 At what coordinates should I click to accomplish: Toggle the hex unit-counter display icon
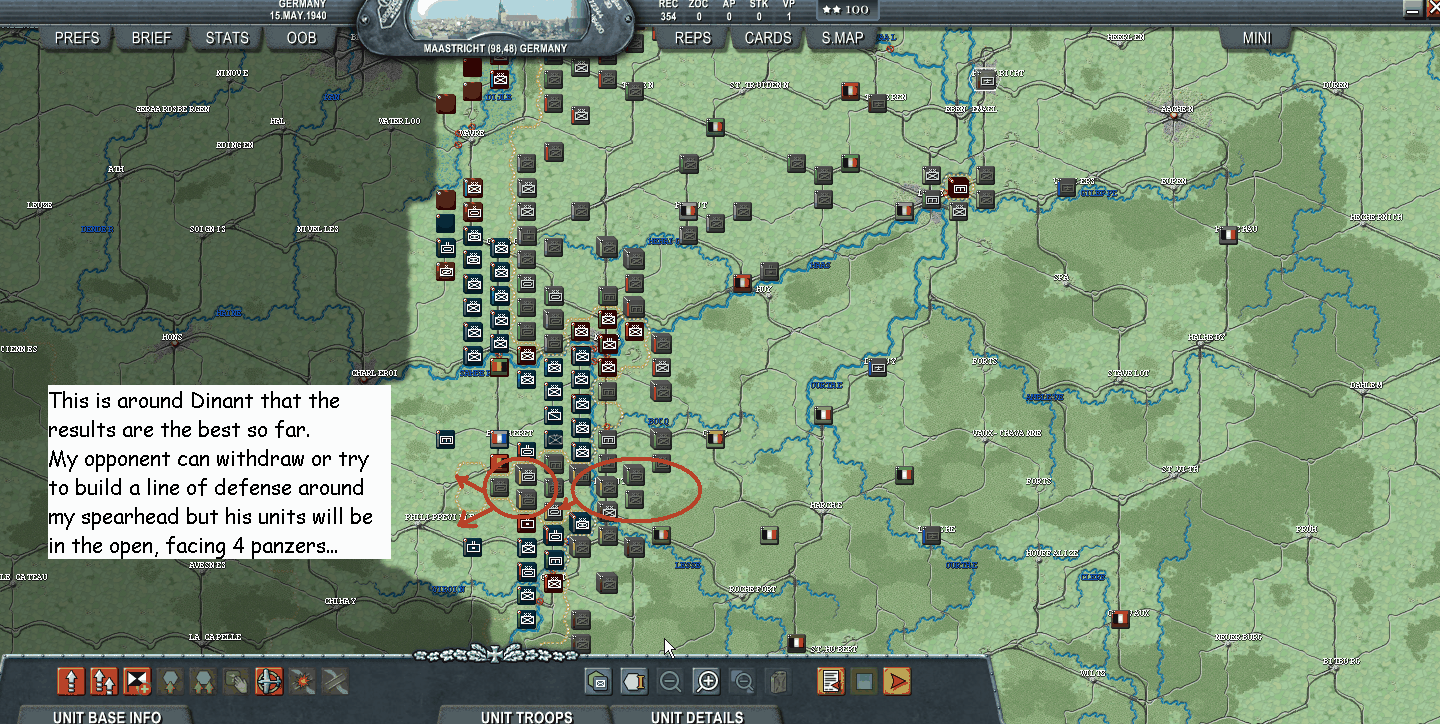coord(599,682)
